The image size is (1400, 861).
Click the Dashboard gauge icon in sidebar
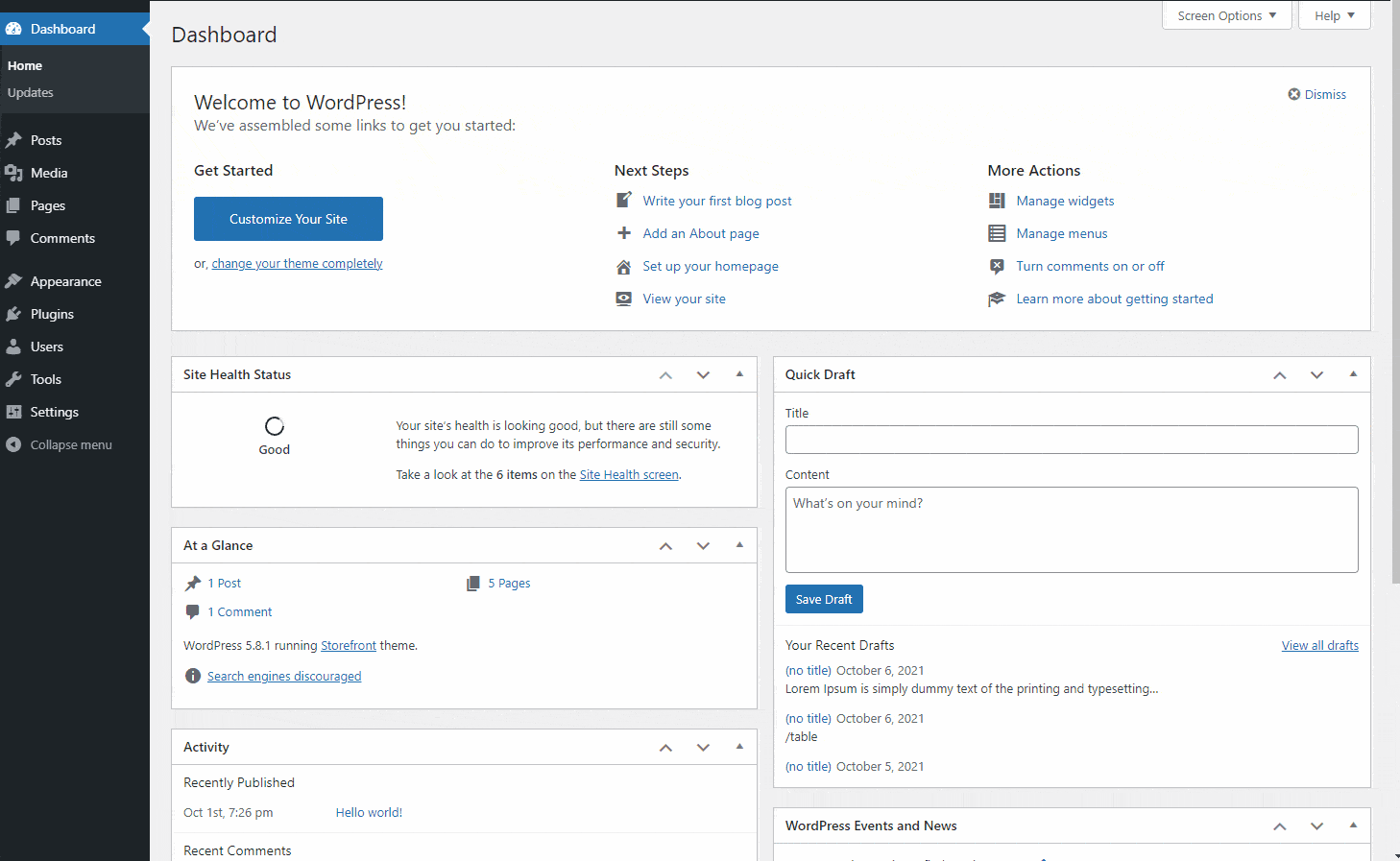tap(13, 29)
